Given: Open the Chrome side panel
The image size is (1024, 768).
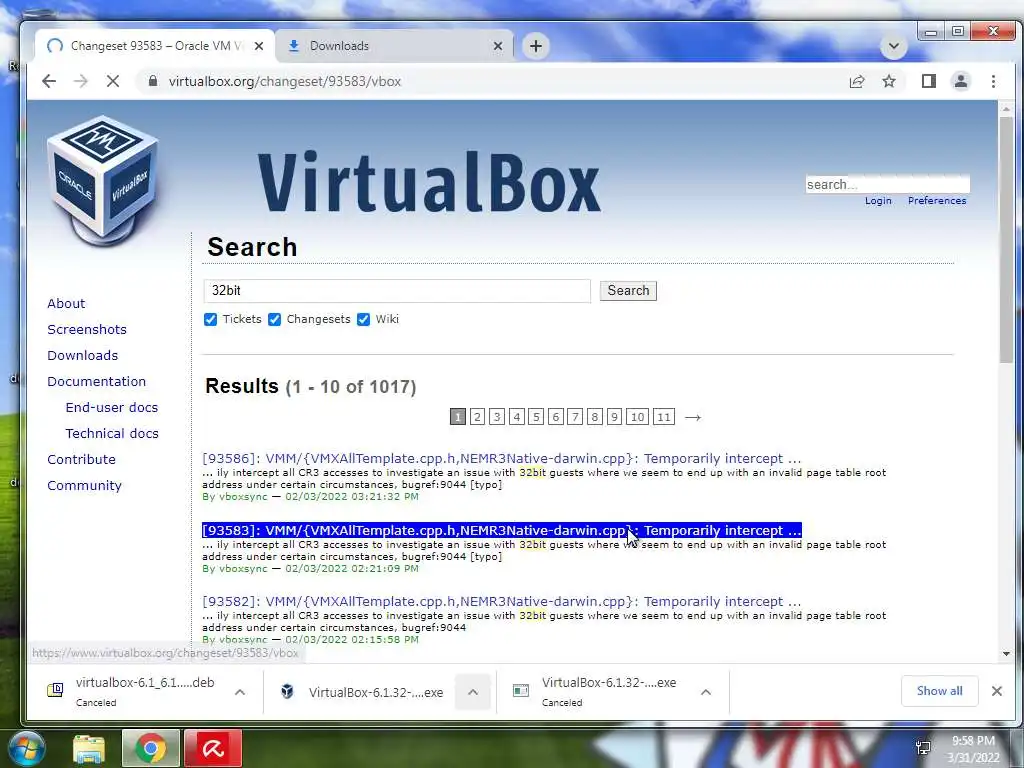Looking at the screenshot, I should pyautogui.click(x=929, y=81).
